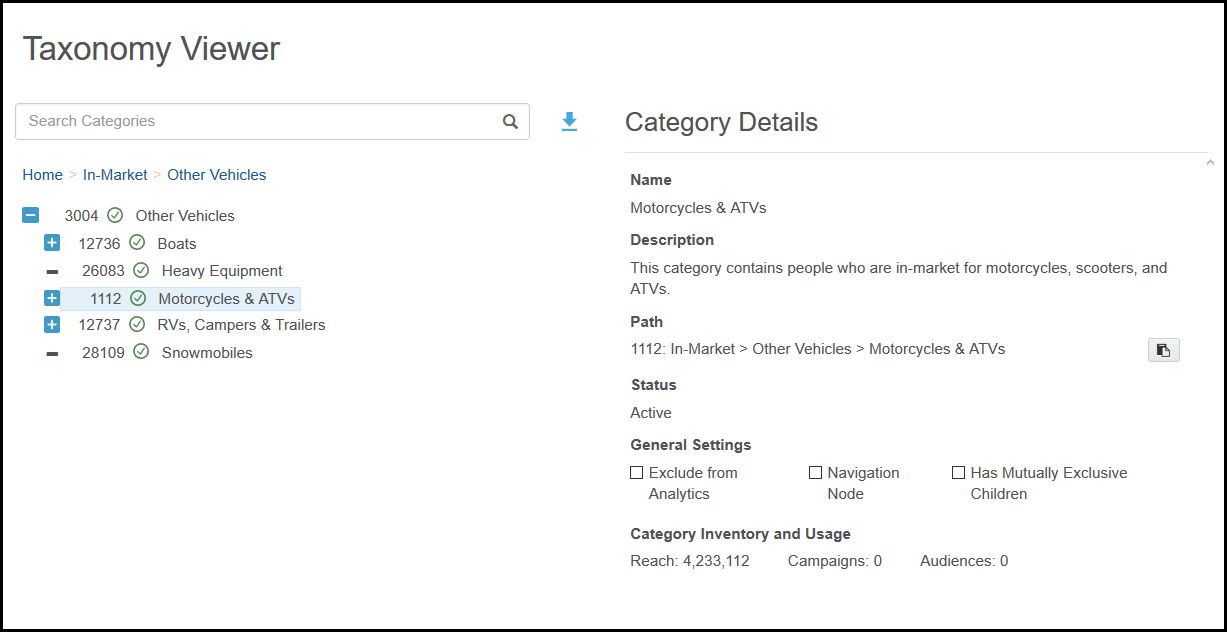This screenshot has width=1227, height=632.
Task: Click status check icon next to Heavy Equipment
Action: [141, 270]
